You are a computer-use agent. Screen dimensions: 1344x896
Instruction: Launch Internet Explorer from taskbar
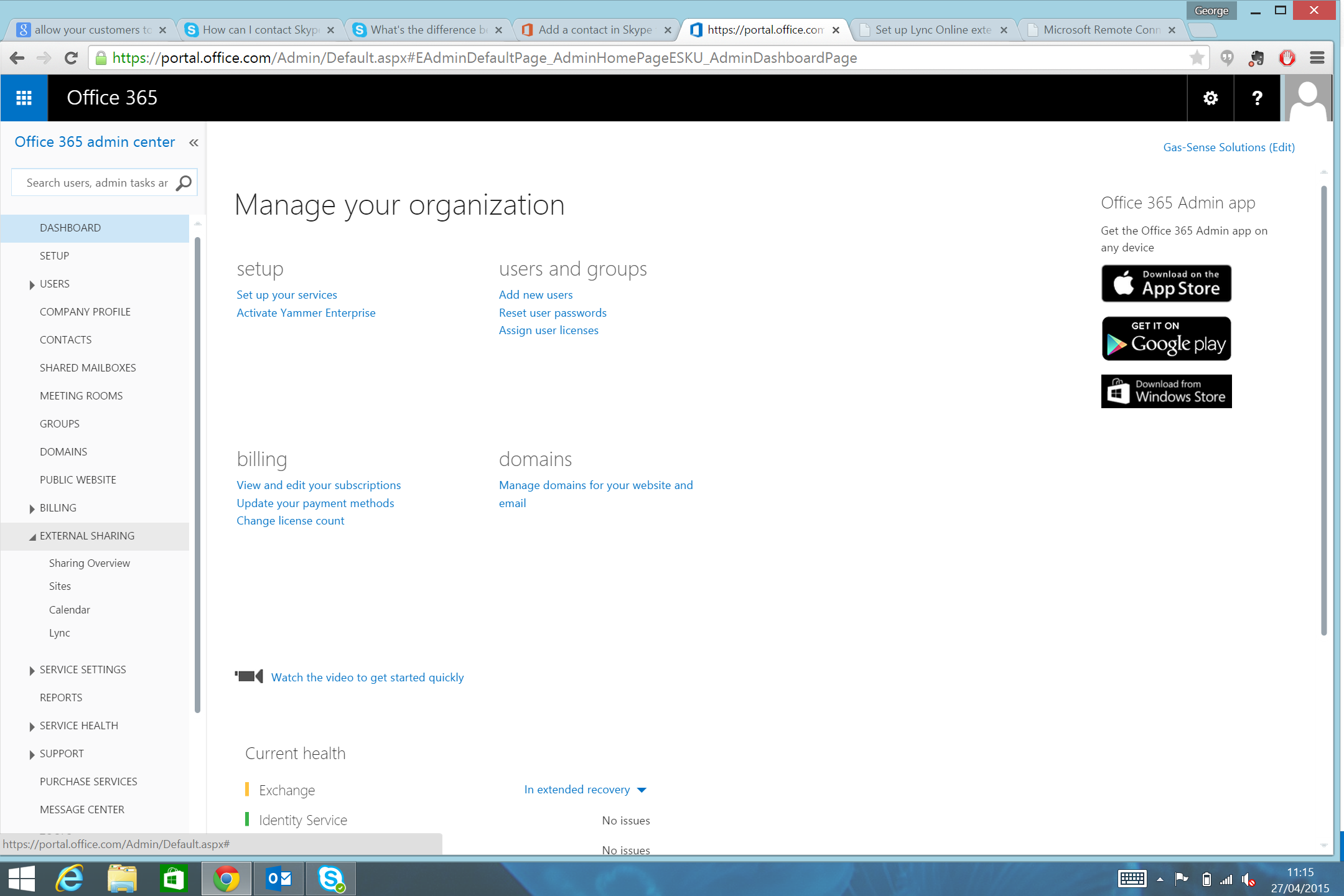pyautogui.click(x=70, y=879)
